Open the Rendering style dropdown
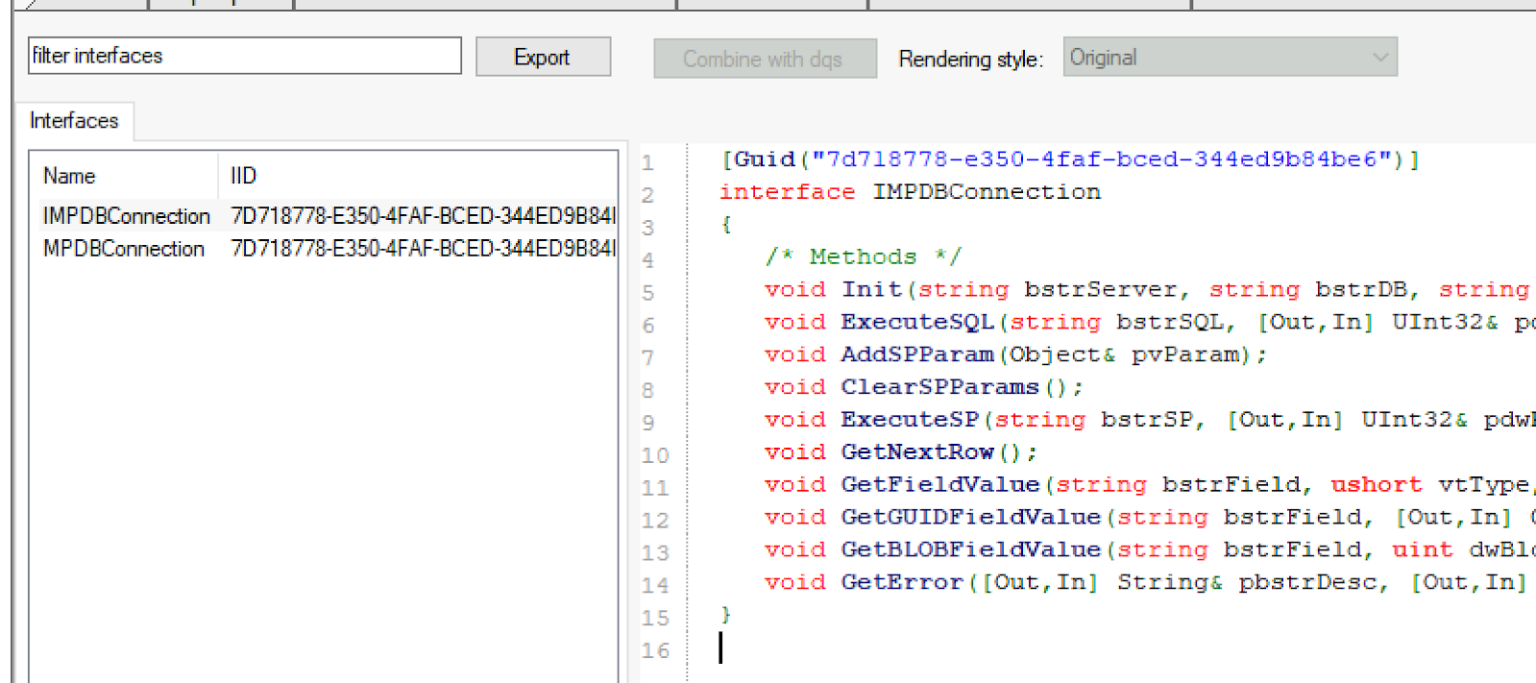1536x683 pixels. click(x=1229, y=58)
